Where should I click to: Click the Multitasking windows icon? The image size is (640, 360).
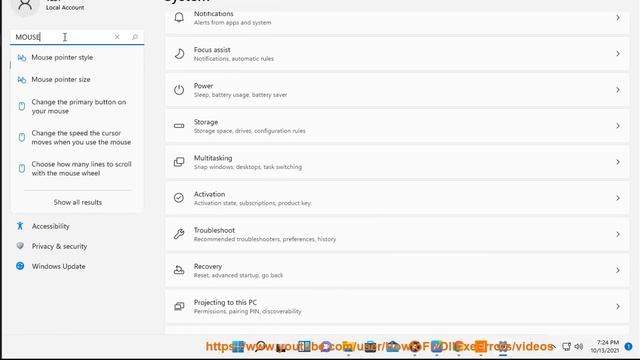(179, 162)
